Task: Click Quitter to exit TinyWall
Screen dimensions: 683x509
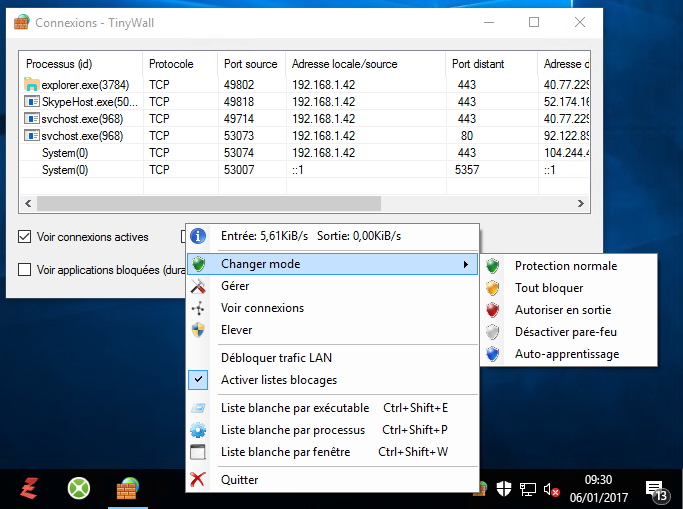Action: tap(333, 479)
